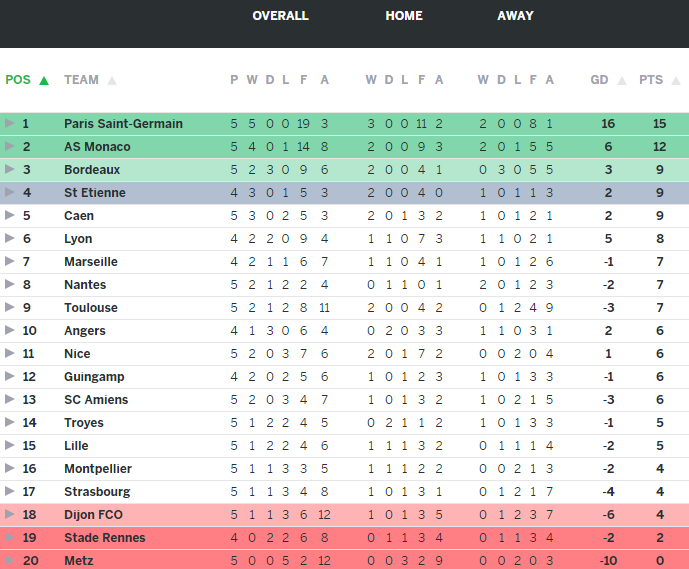Expand the Lyon row triangle
This screenshot has width=689, height=569.
coord(10,239)
